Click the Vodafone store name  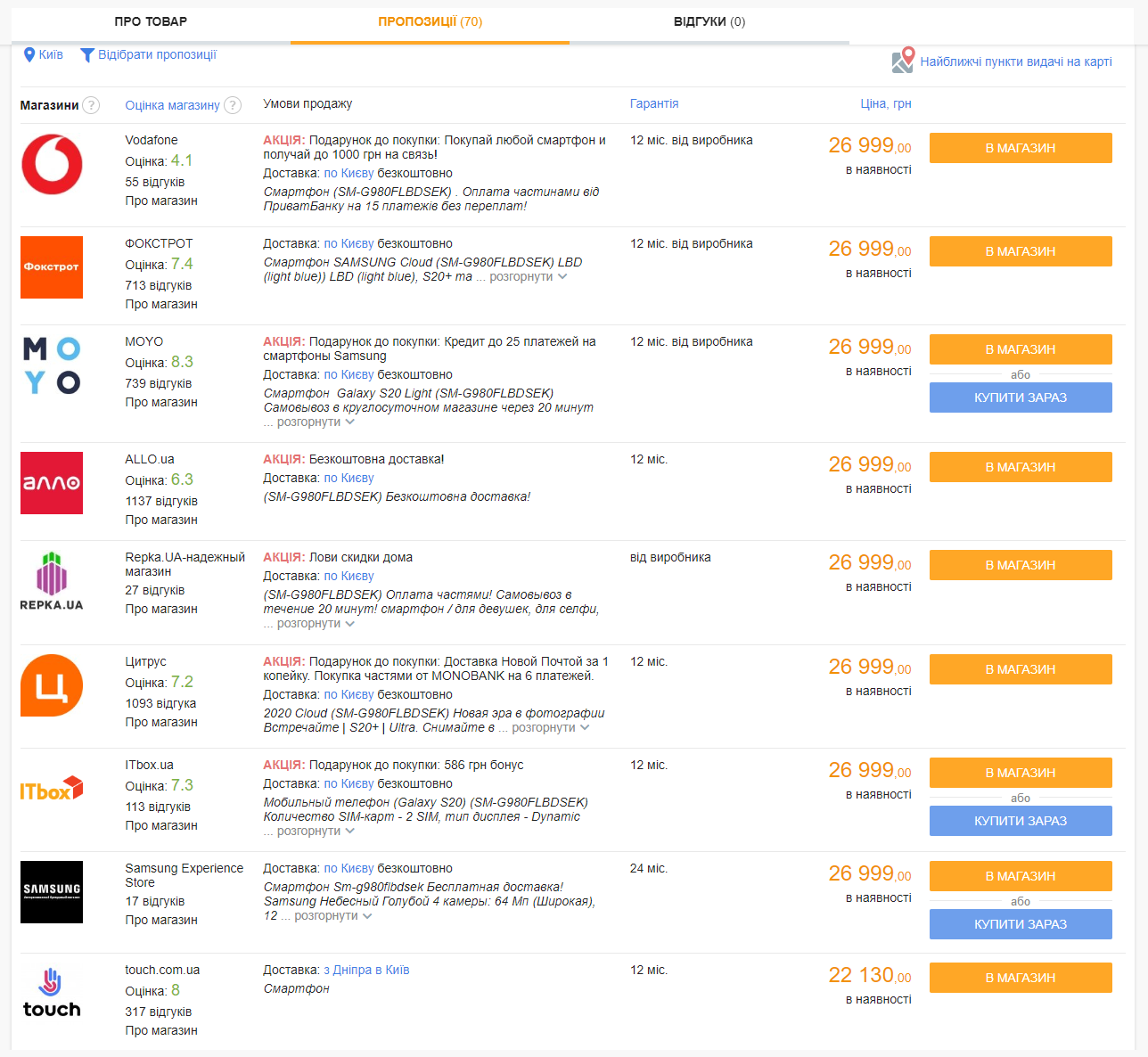pos(152,140)
